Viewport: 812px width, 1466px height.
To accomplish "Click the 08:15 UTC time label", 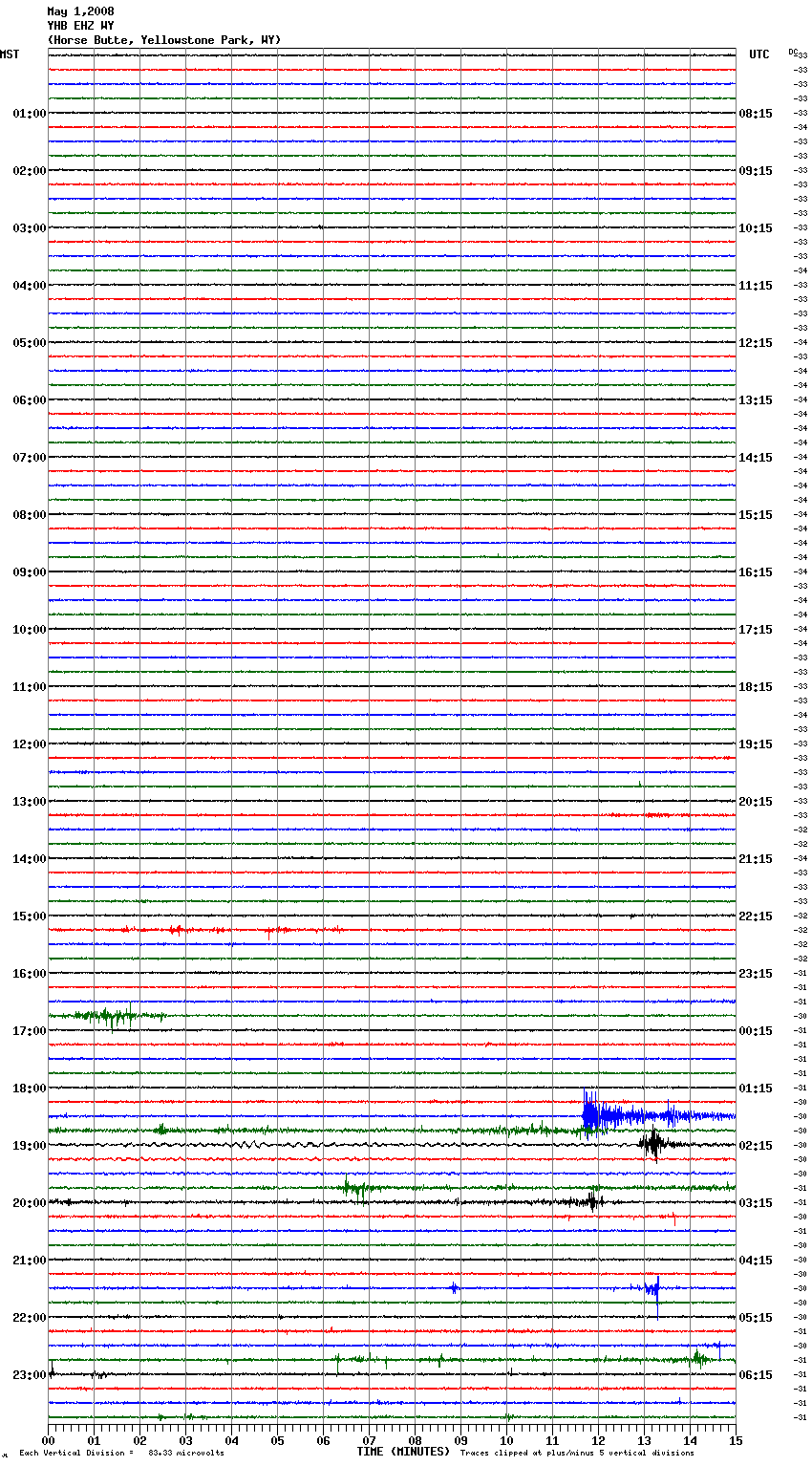I will tap(756, 114).
